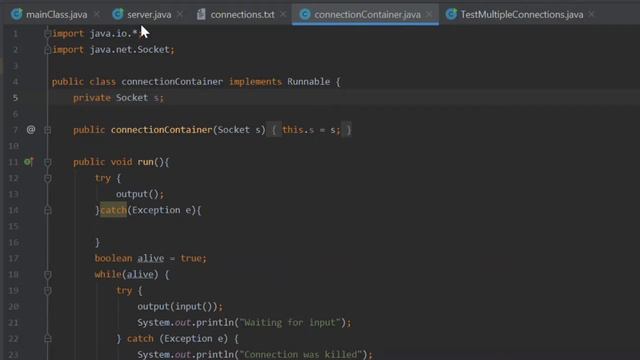Click the output(); call on line 13
Screen dimensions: 640x360
140,194
